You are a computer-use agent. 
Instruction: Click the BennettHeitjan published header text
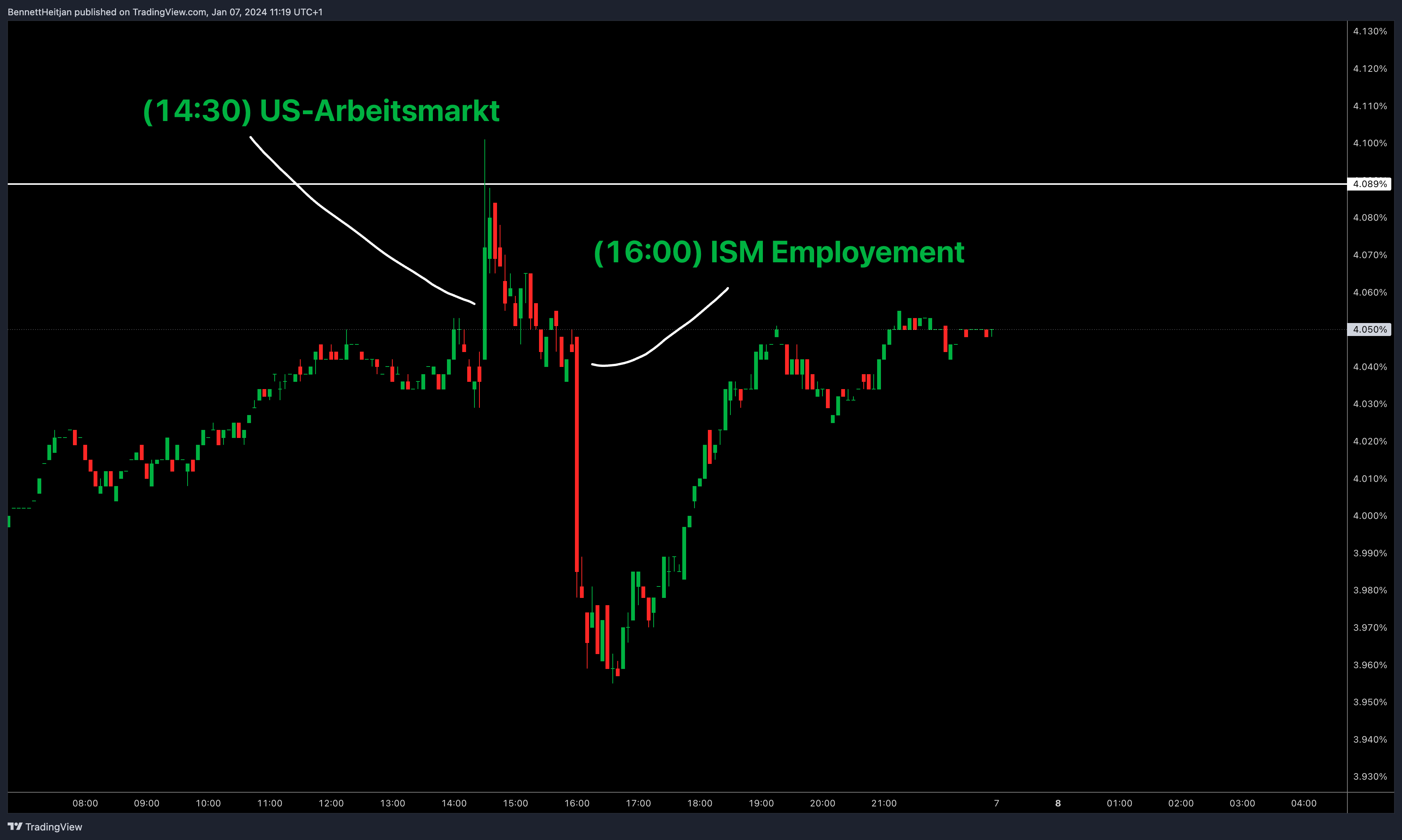click(x=165, y=12)
